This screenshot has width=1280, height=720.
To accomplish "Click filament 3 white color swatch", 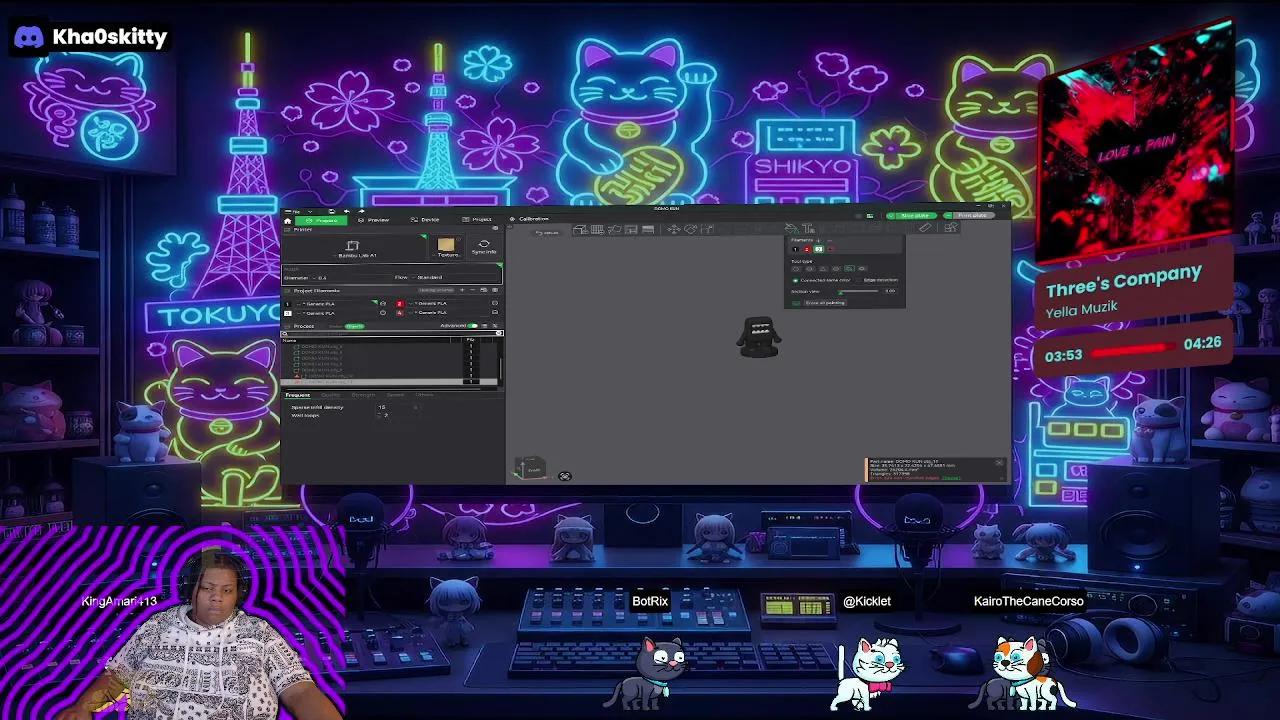I will tap(288, 313).
